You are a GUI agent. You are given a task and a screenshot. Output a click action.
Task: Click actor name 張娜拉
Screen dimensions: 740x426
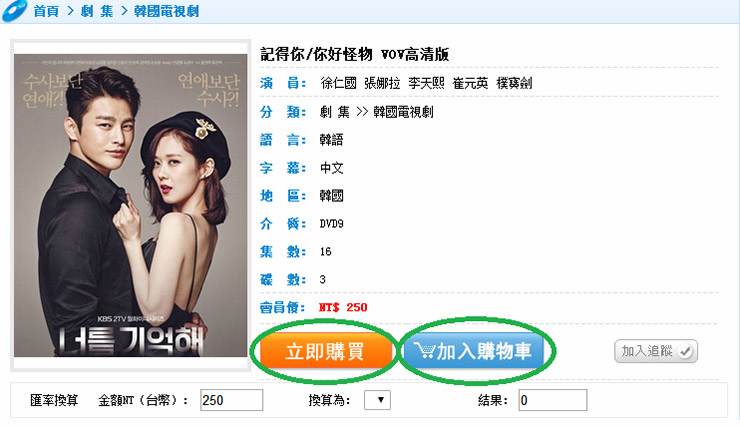pyautogui.click(x=382, y=84)
